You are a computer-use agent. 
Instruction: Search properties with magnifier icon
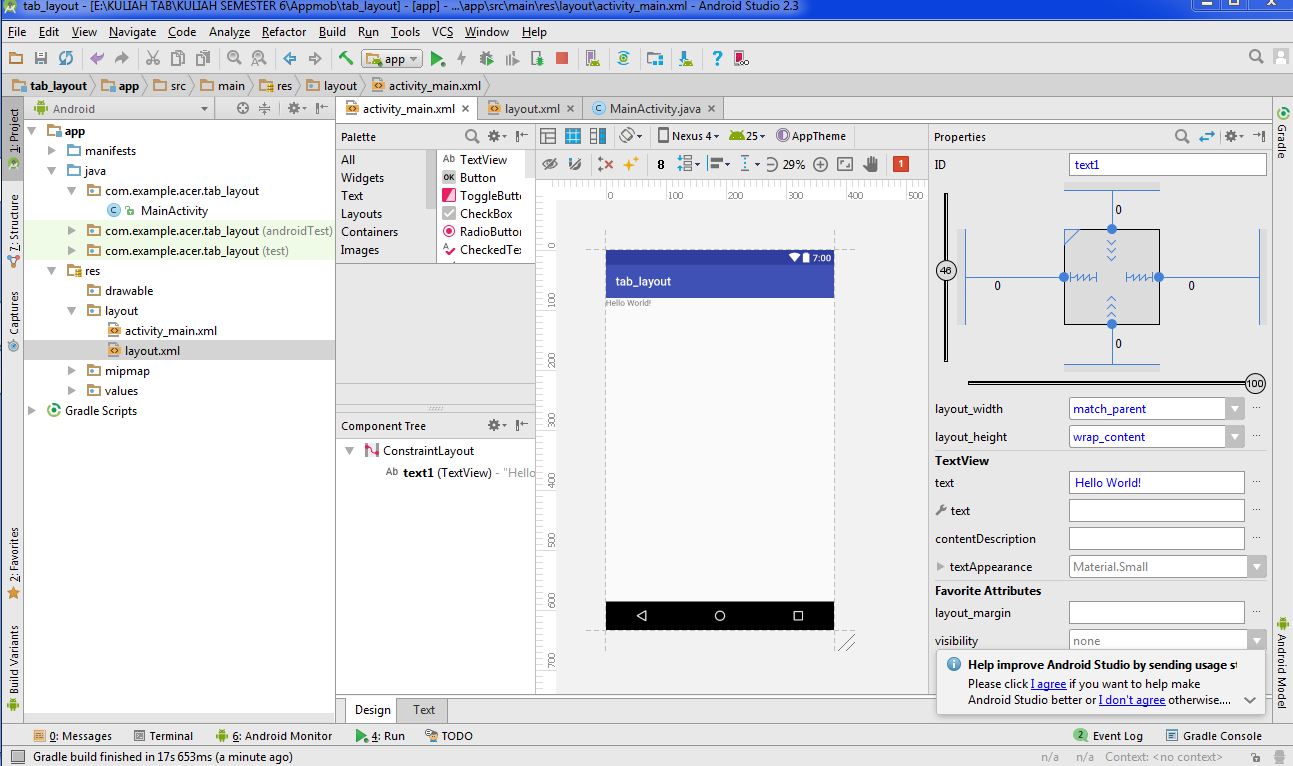(1182, 136)
